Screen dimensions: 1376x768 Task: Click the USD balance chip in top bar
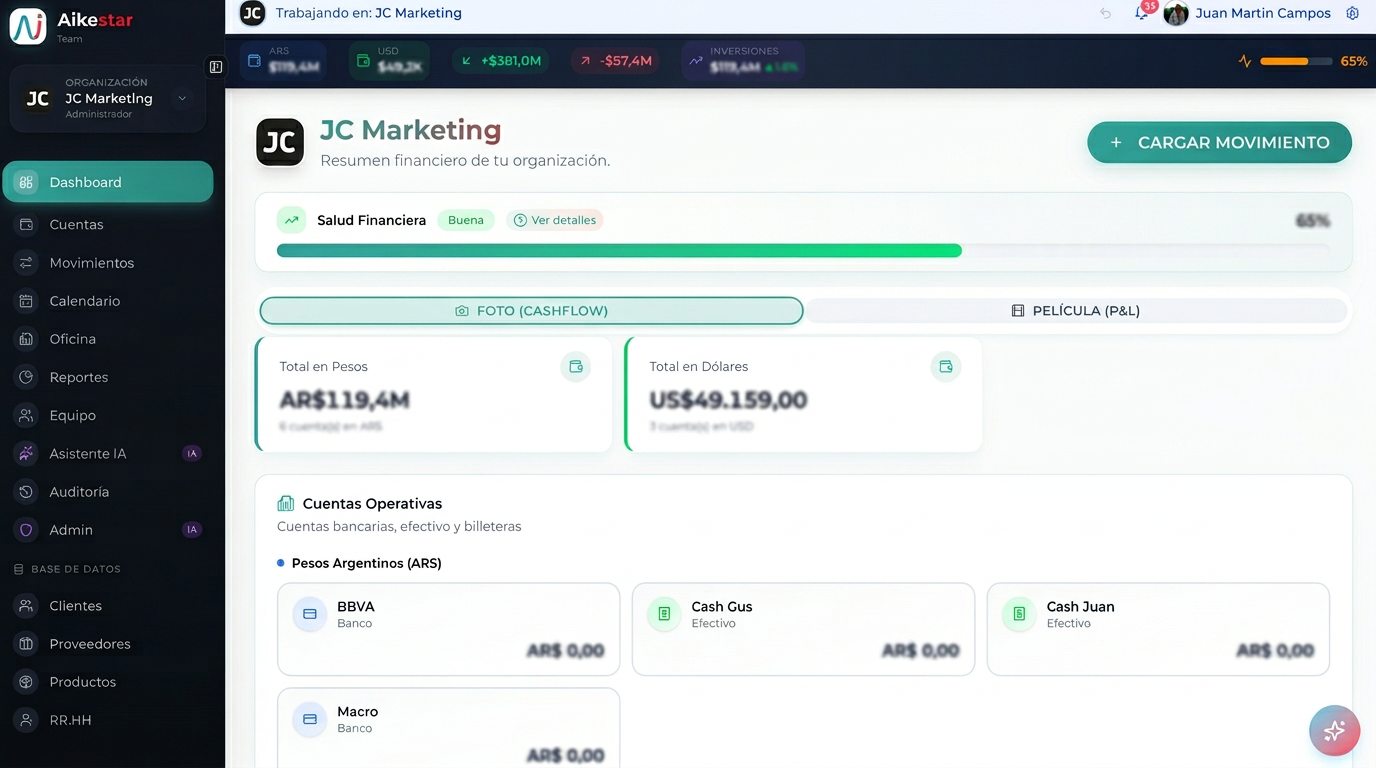click(389, 61)
